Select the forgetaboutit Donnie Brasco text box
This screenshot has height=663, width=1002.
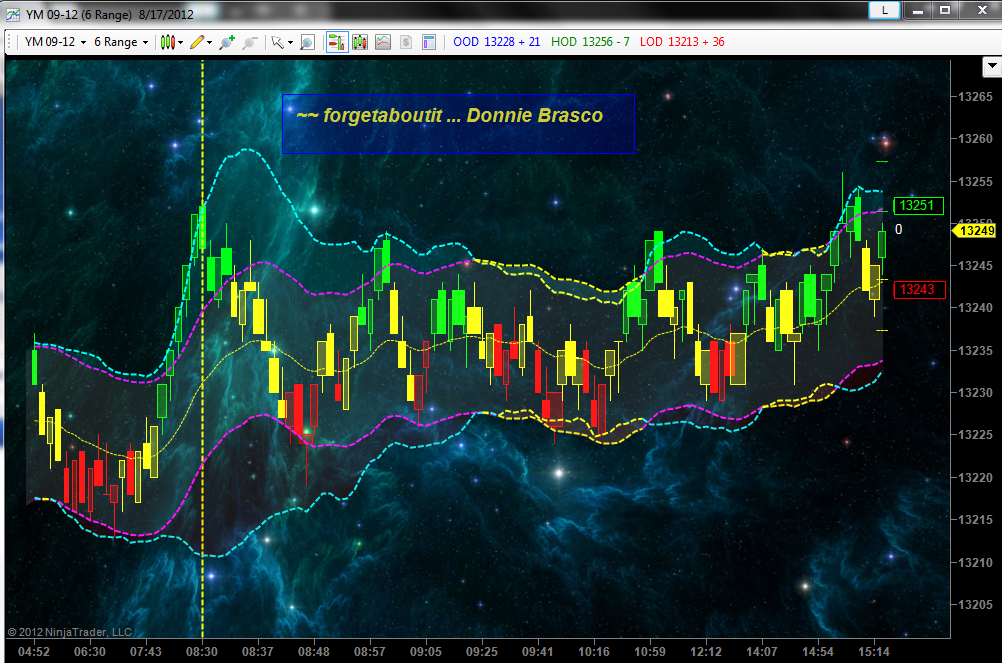click(x=458, y=124)
